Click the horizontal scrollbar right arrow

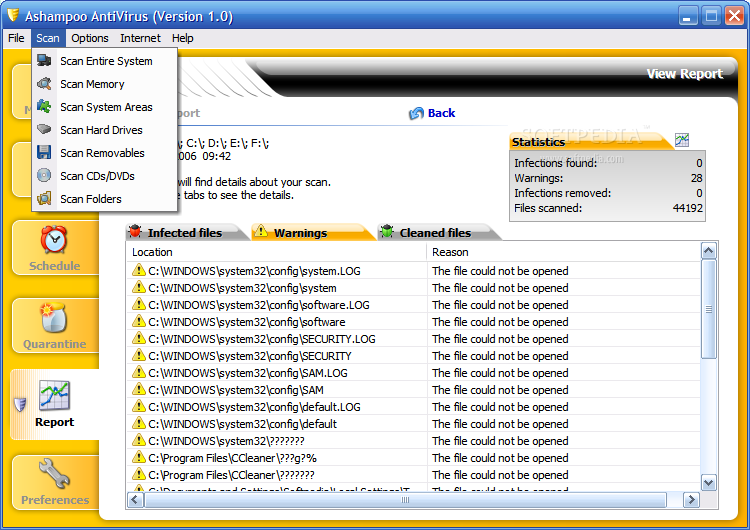click(x=691, y=500)
